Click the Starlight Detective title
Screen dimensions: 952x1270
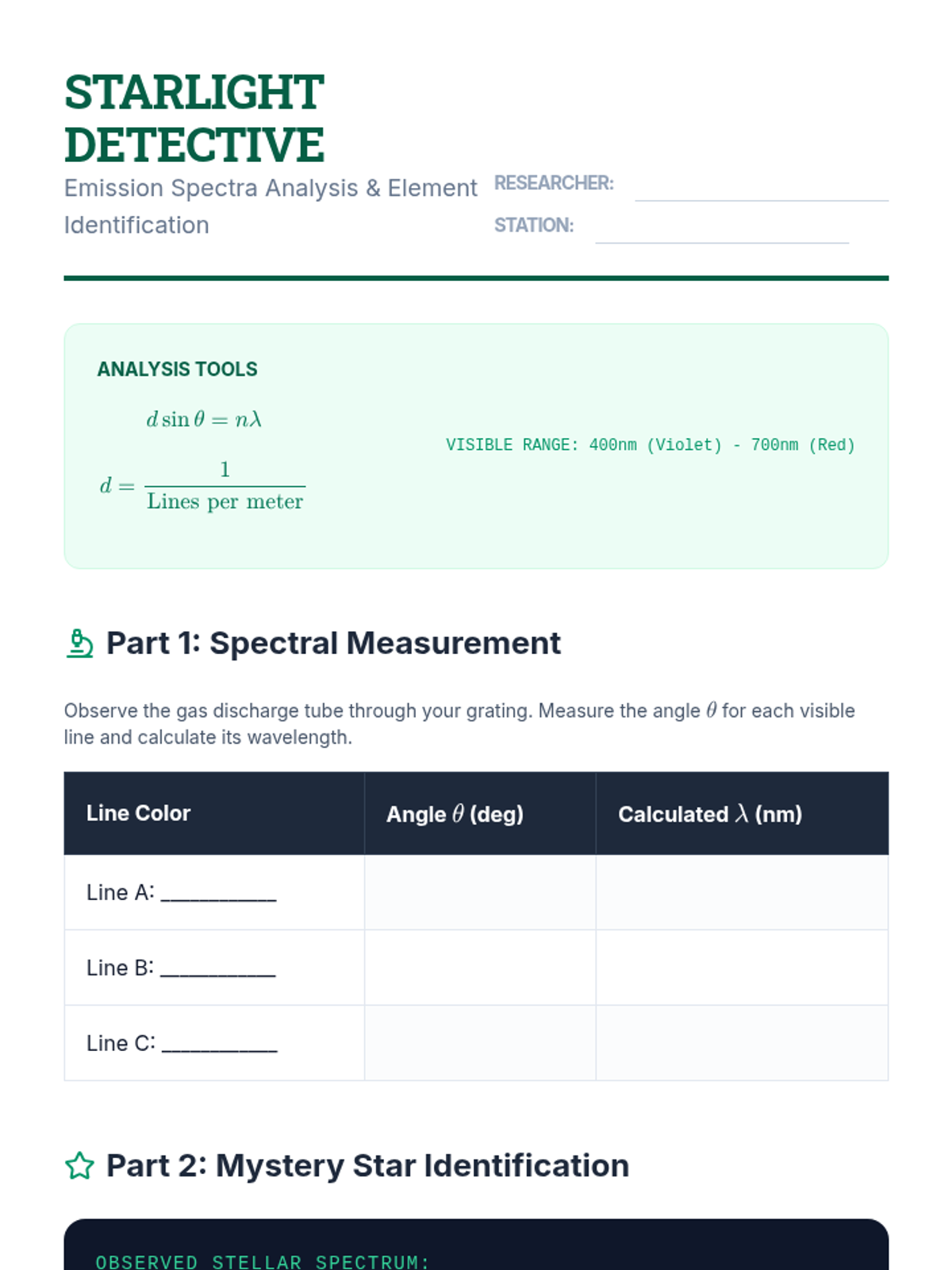(194, 118)
